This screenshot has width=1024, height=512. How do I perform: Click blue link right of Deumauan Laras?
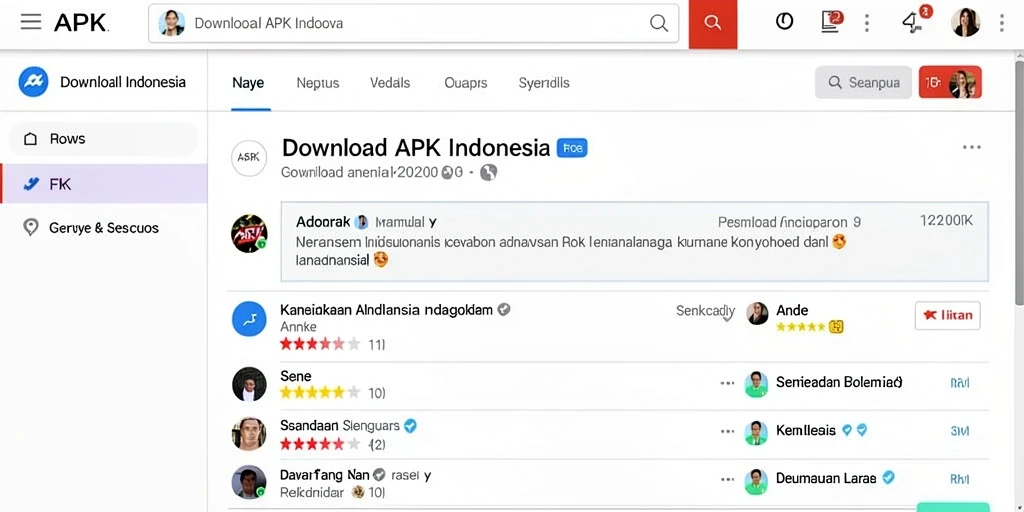click(x=959, y=480)
